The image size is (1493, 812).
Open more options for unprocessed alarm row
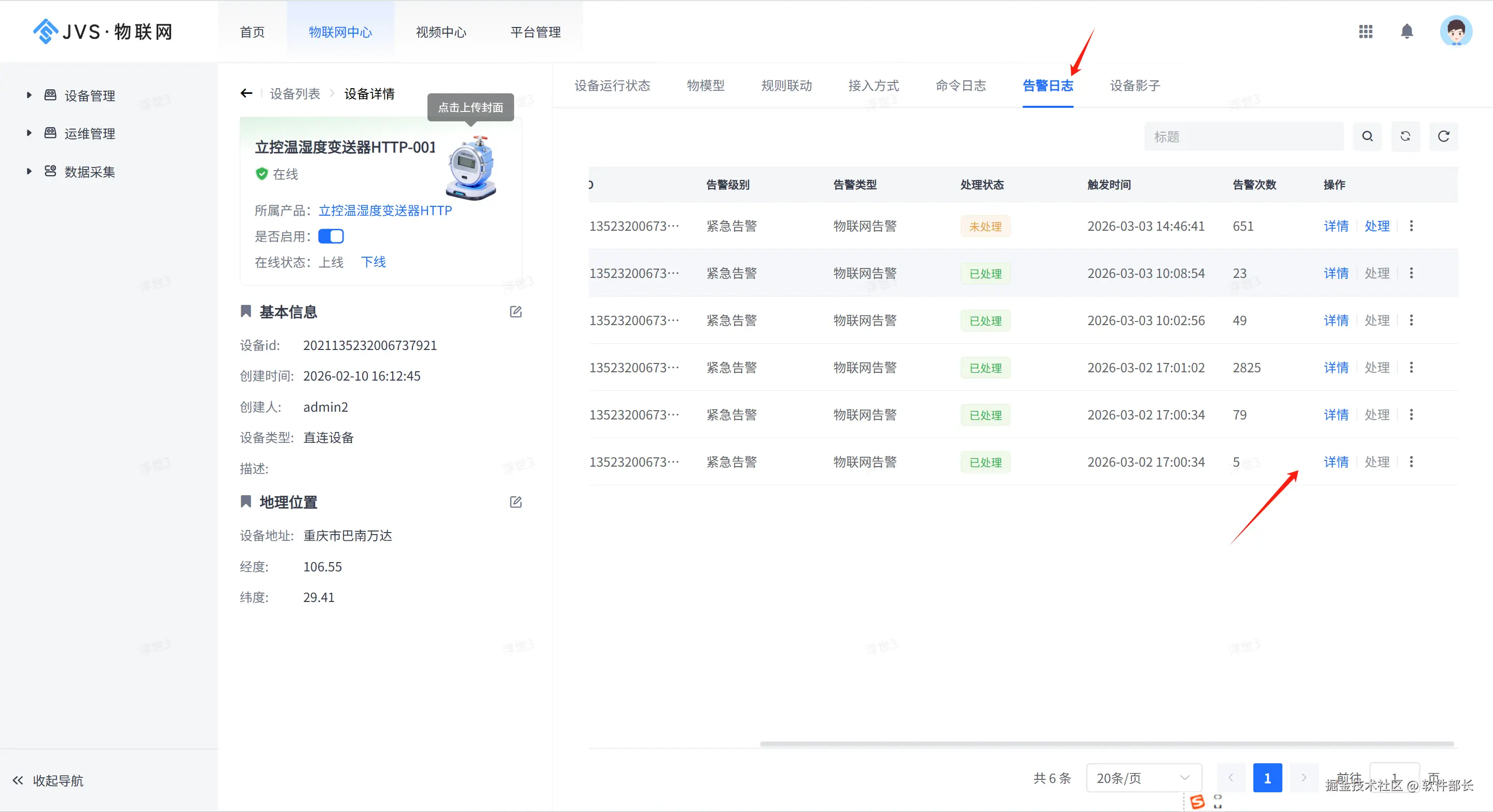coord(1411,226)
